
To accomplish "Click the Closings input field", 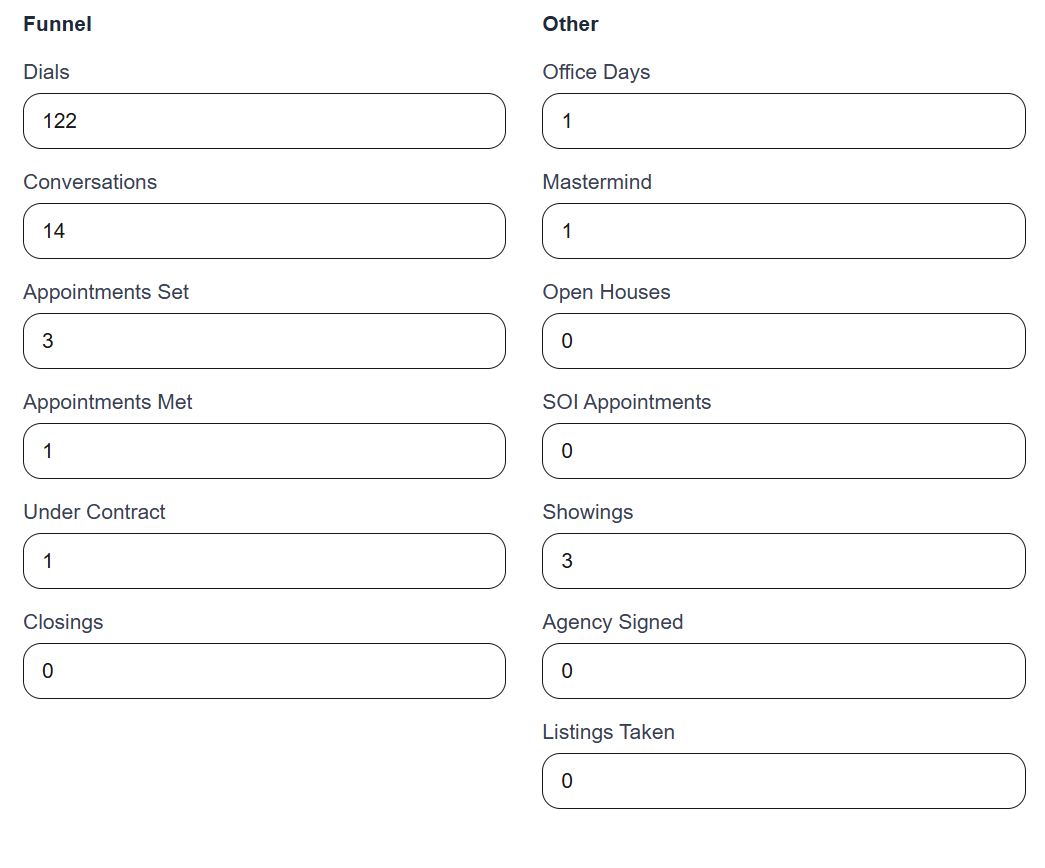I will pos(265,671).
